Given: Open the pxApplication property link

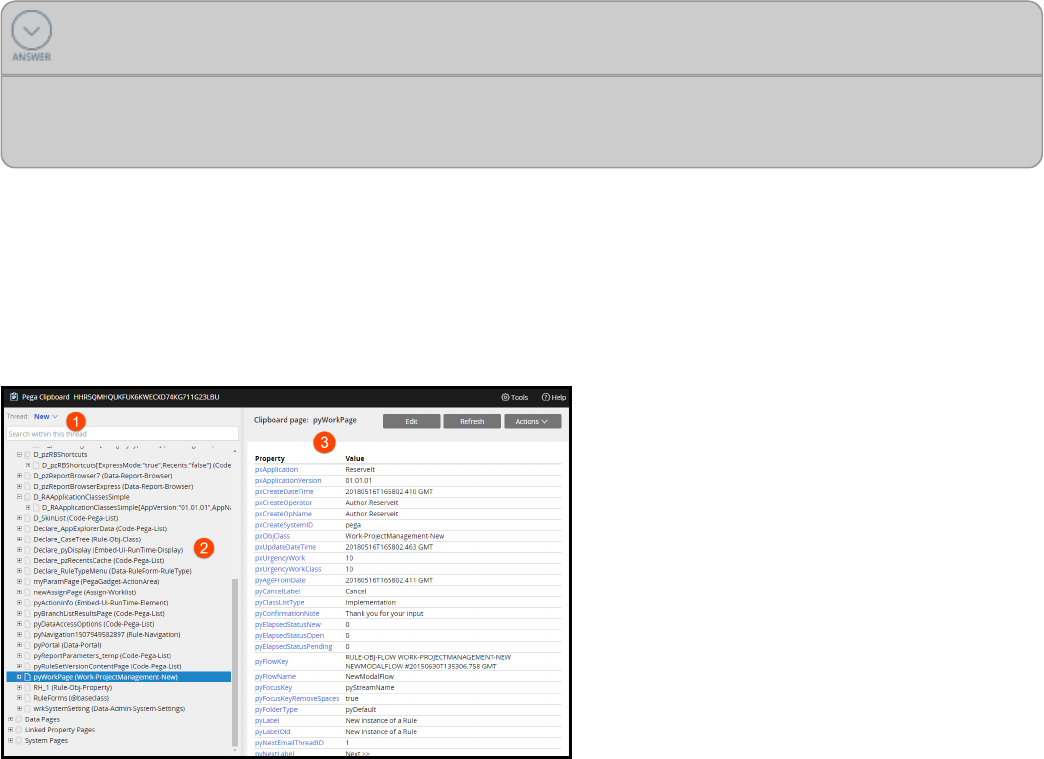Looking at the screenshot, I should 276,469.
